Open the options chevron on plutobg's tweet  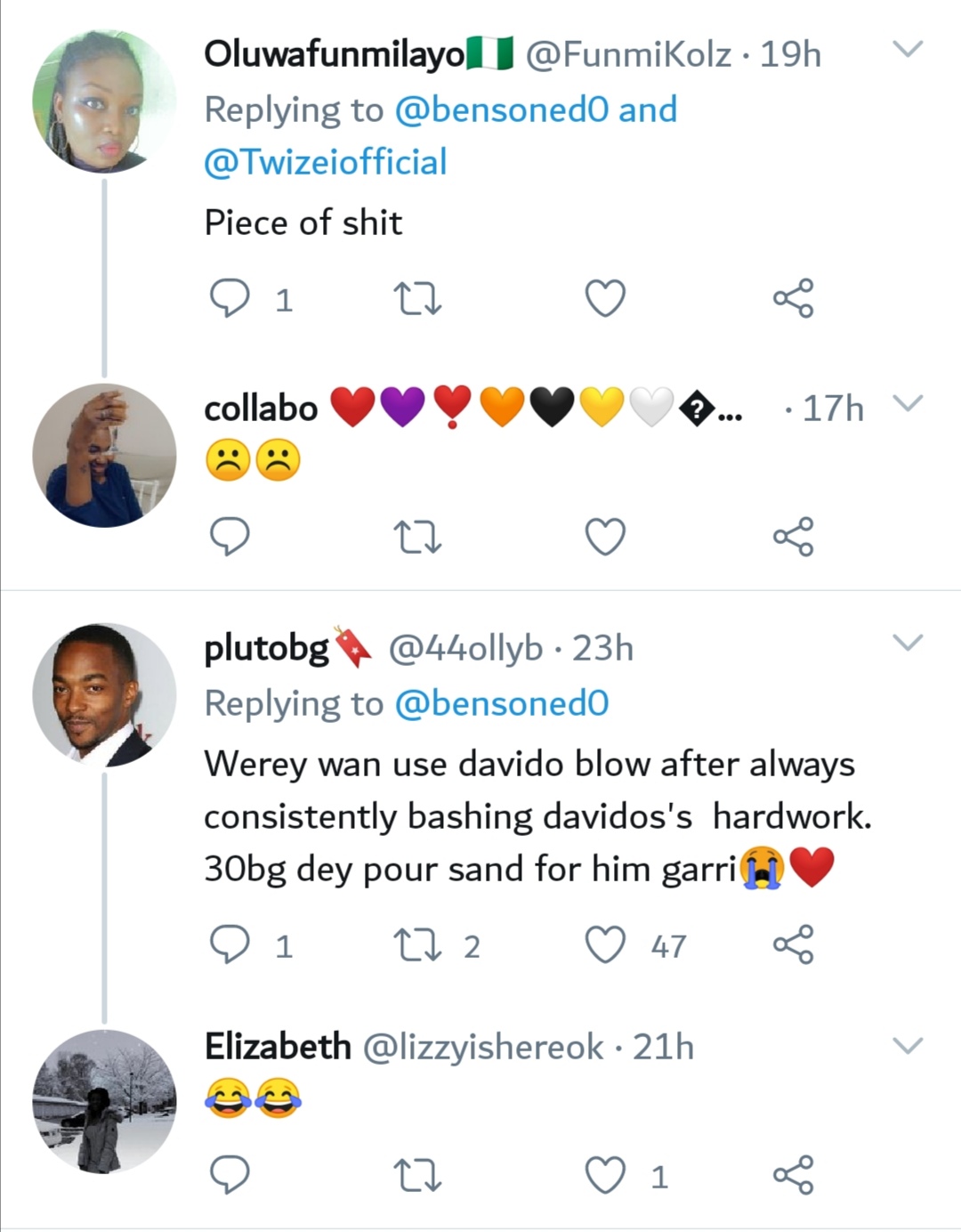tap(908, 643)
